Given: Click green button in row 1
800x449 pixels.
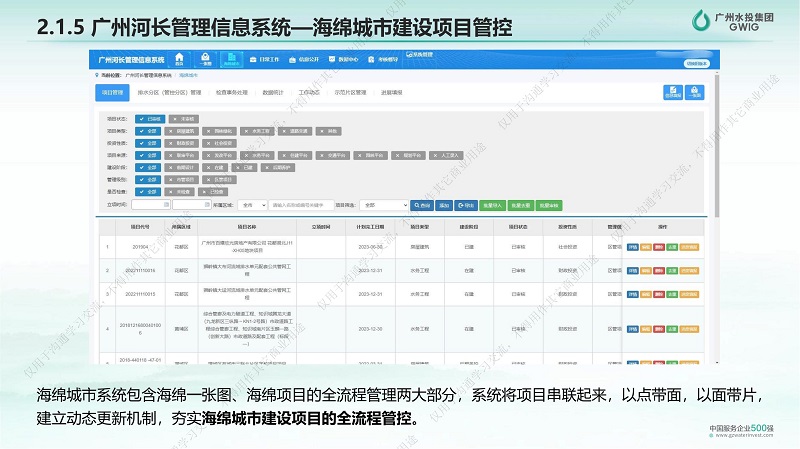Looking at the screenshot, I should click(x=672, y=247).
